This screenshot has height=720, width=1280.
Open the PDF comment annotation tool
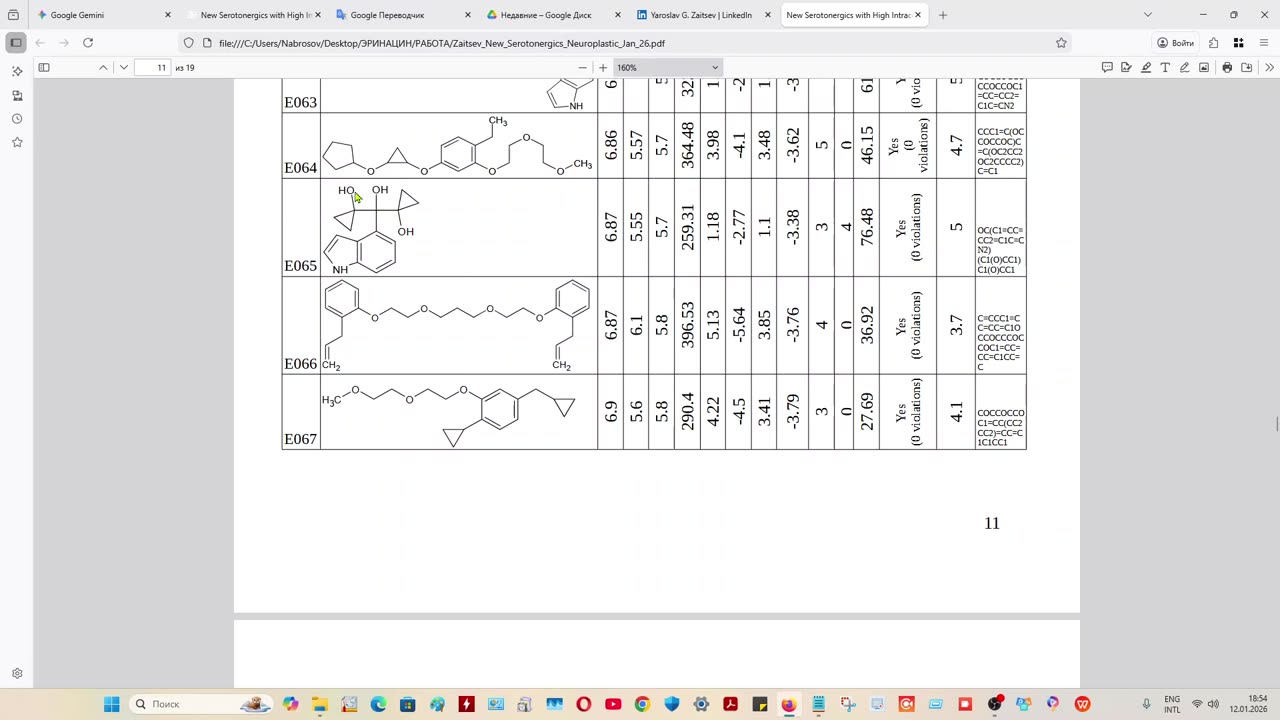point(1107,67)
